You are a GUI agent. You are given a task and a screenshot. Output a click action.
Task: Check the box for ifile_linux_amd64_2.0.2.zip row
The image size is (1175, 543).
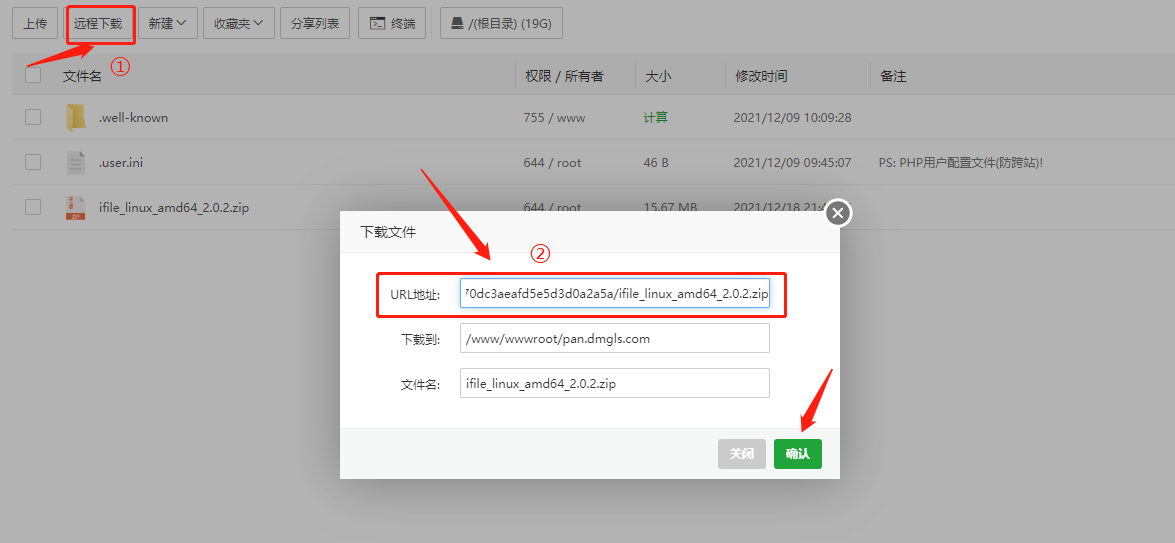tap(33, 207)
